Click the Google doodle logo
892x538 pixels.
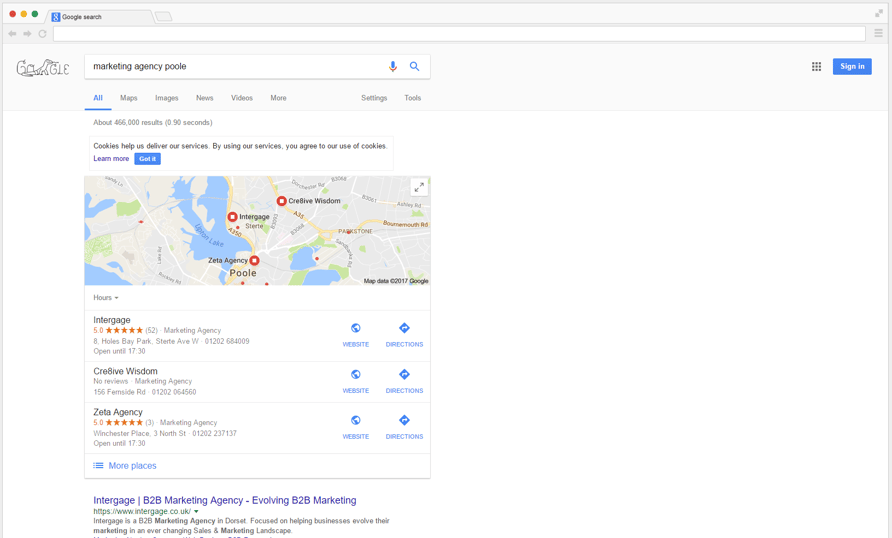point(43,68)
